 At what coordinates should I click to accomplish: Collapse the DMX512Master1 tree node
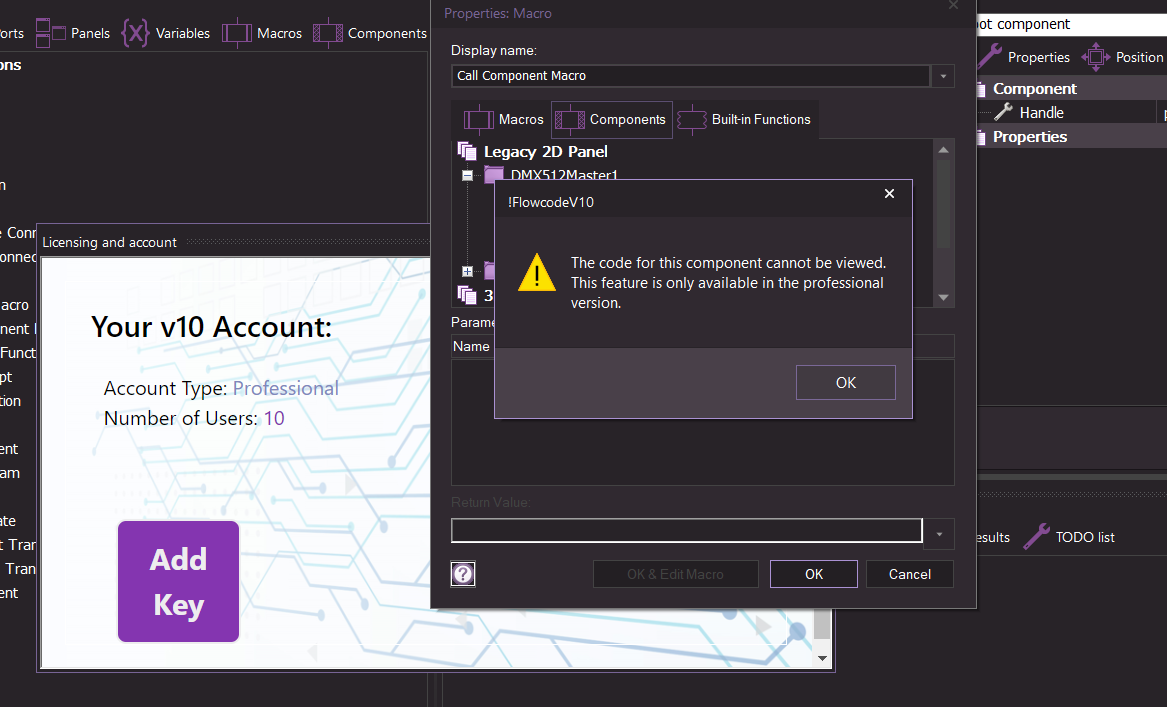467,175
